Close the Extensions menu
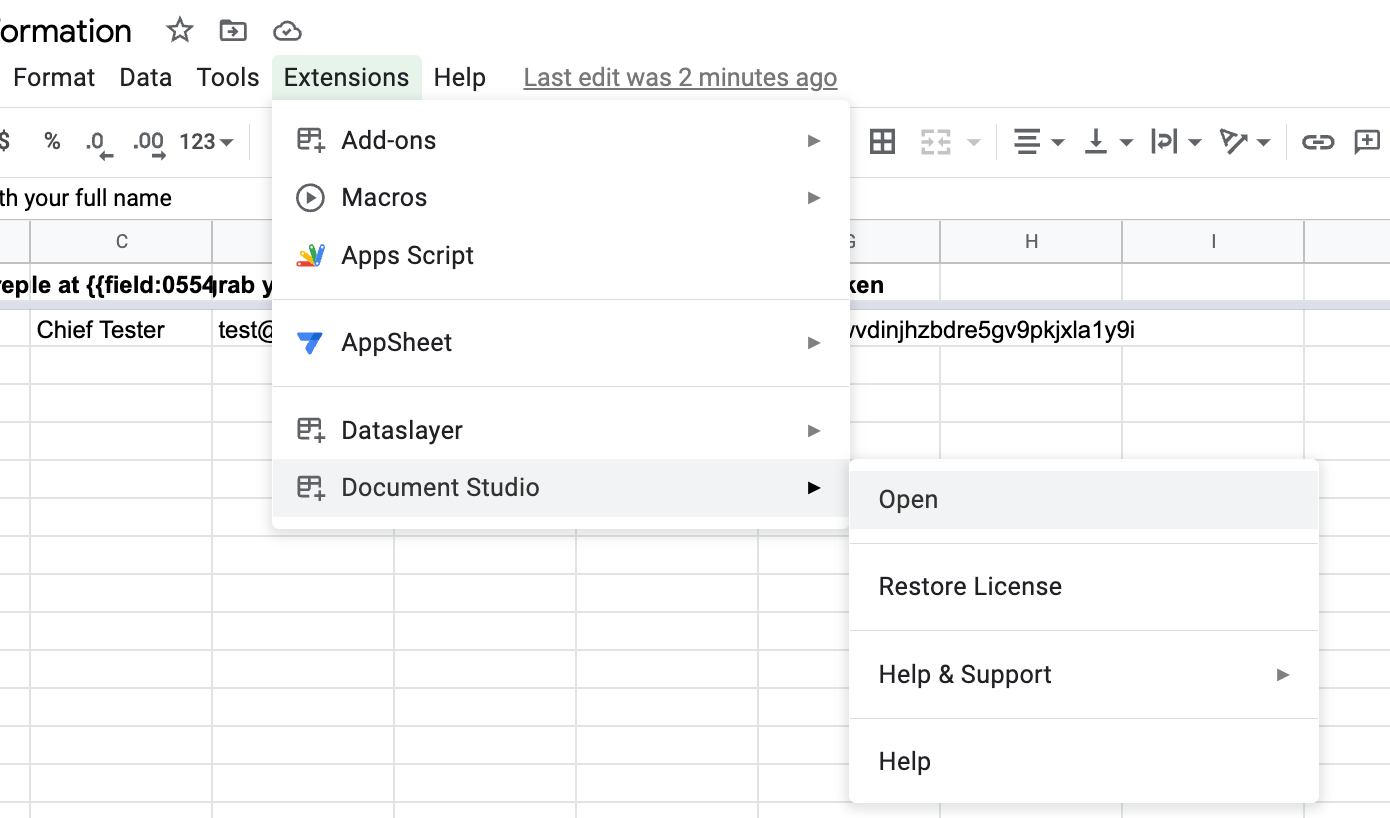Screen dimensions: 1390x818 coord(346,77)
